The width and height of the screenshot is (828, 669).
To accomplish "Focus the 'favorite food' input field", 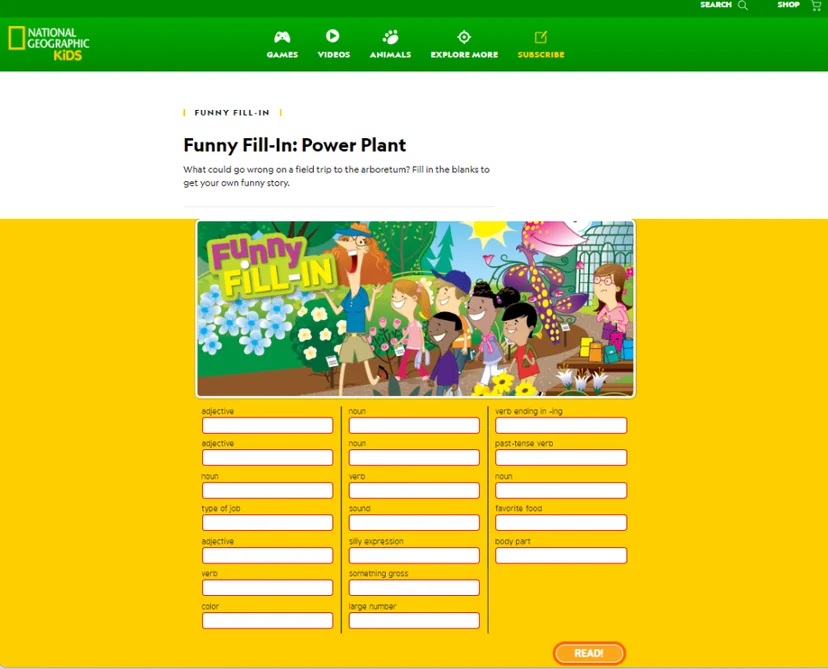I will point(561,523).
